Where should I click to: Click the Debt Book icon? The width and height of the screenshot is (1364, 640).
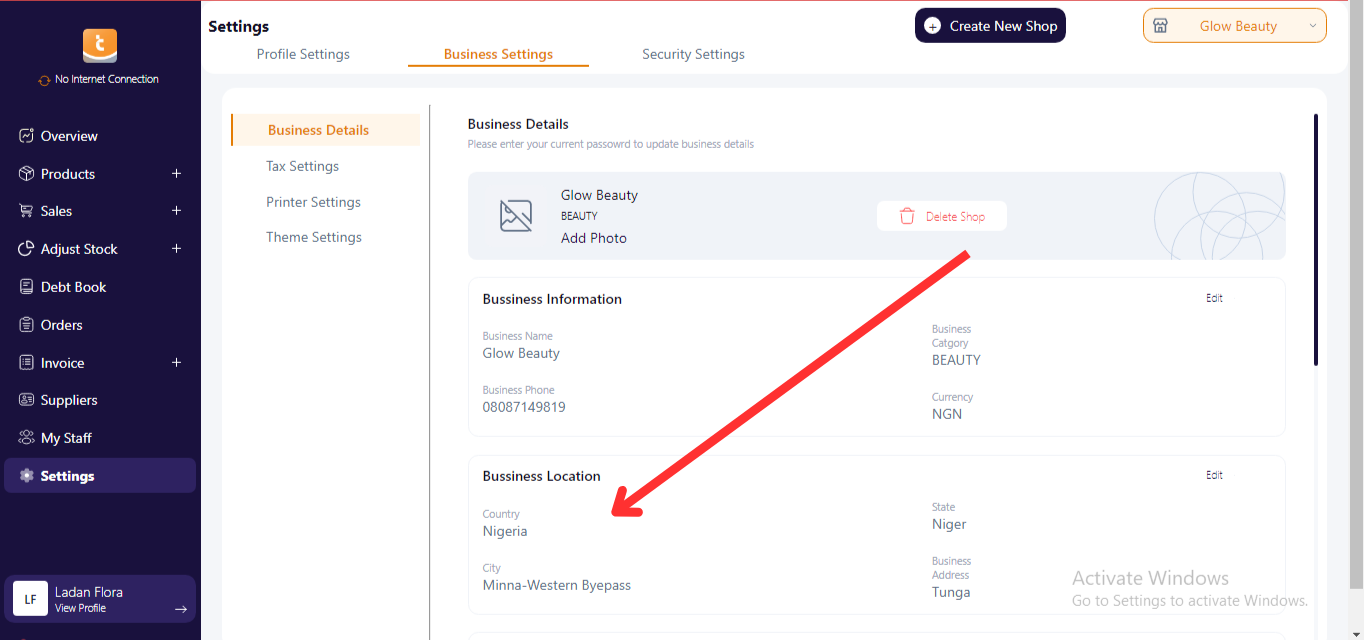tap(27, 287)
